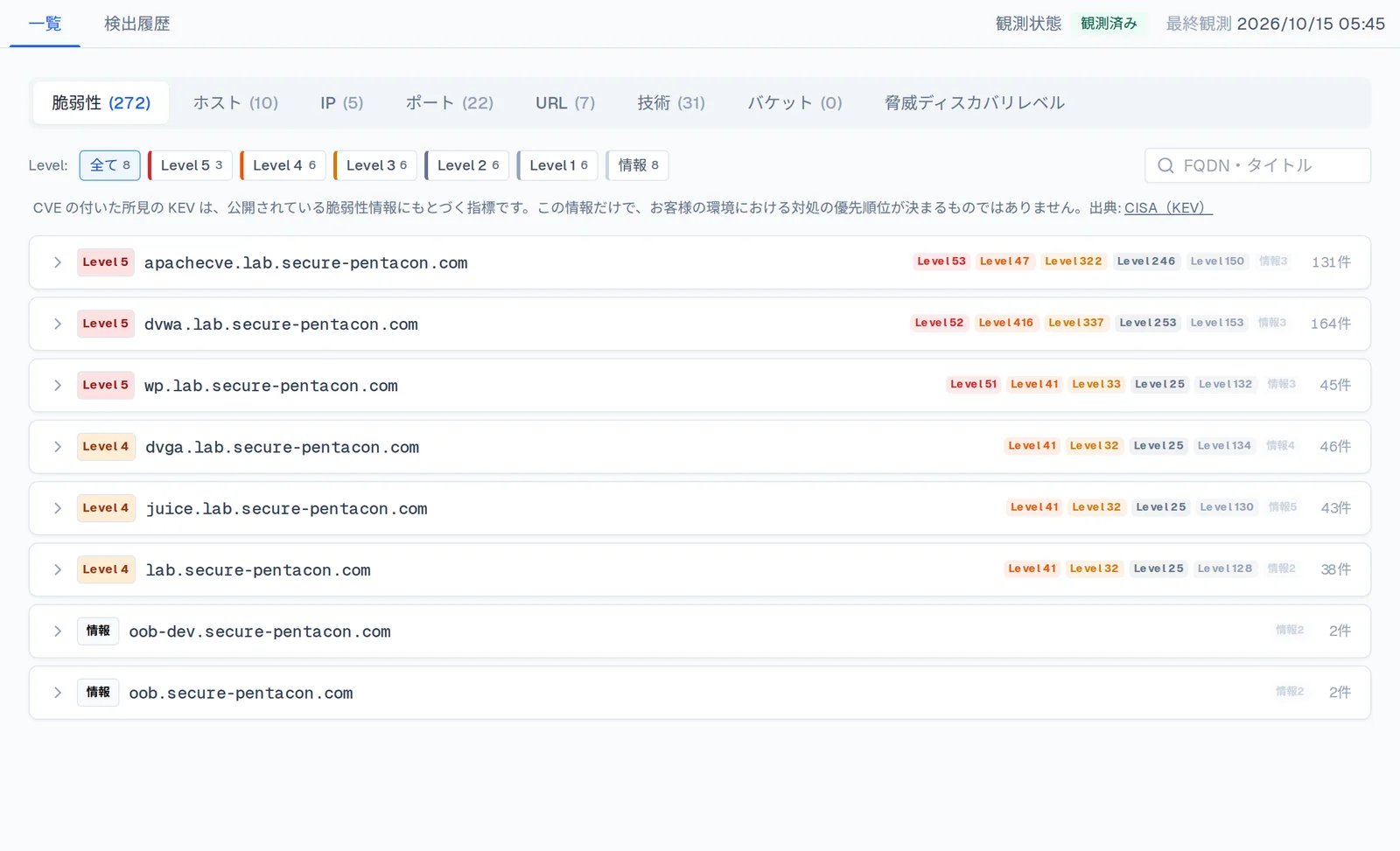Open the バケット (0) tab
This screenshot has height=851, width=1400.
tap(794, 103)
